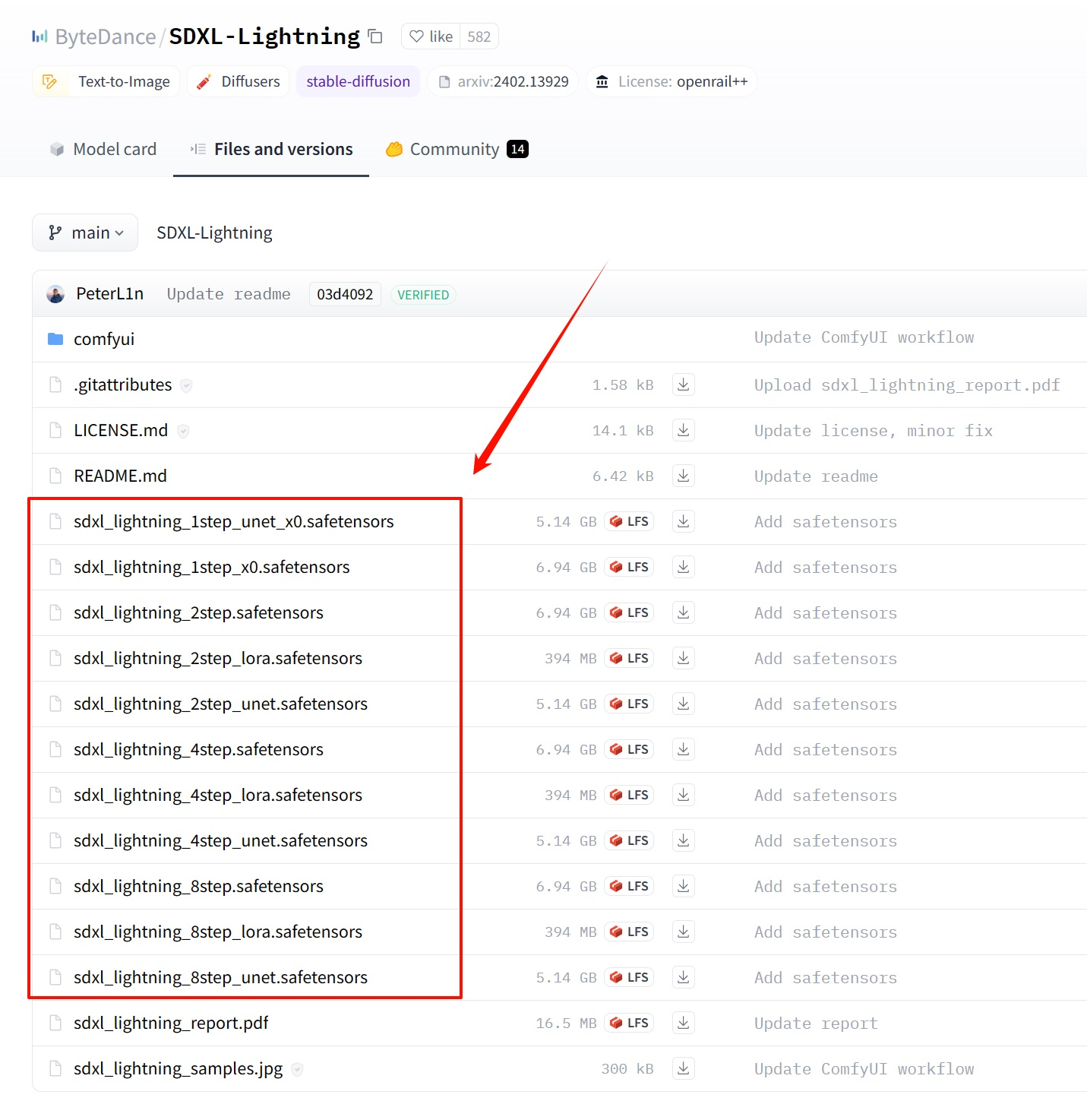Download the LICENSE.md file
Screen dimensions: 1087x1120
point(684,430)
